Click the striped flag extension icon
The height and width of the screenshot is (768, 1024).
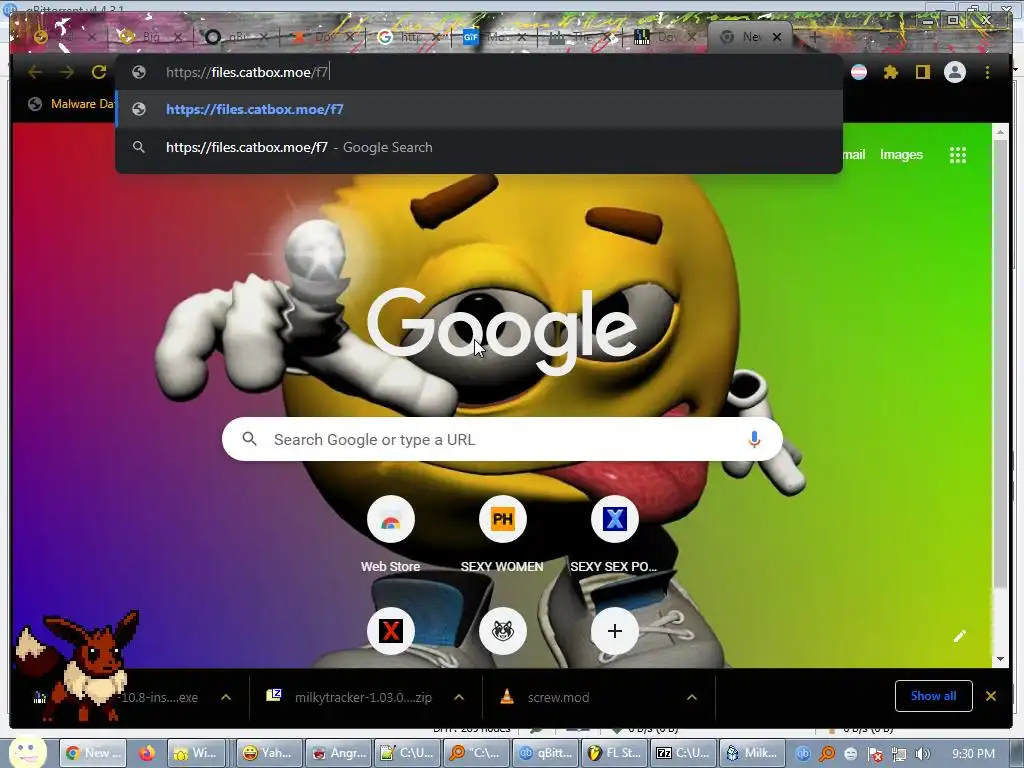pyautogui.click(x=859, y=72)
